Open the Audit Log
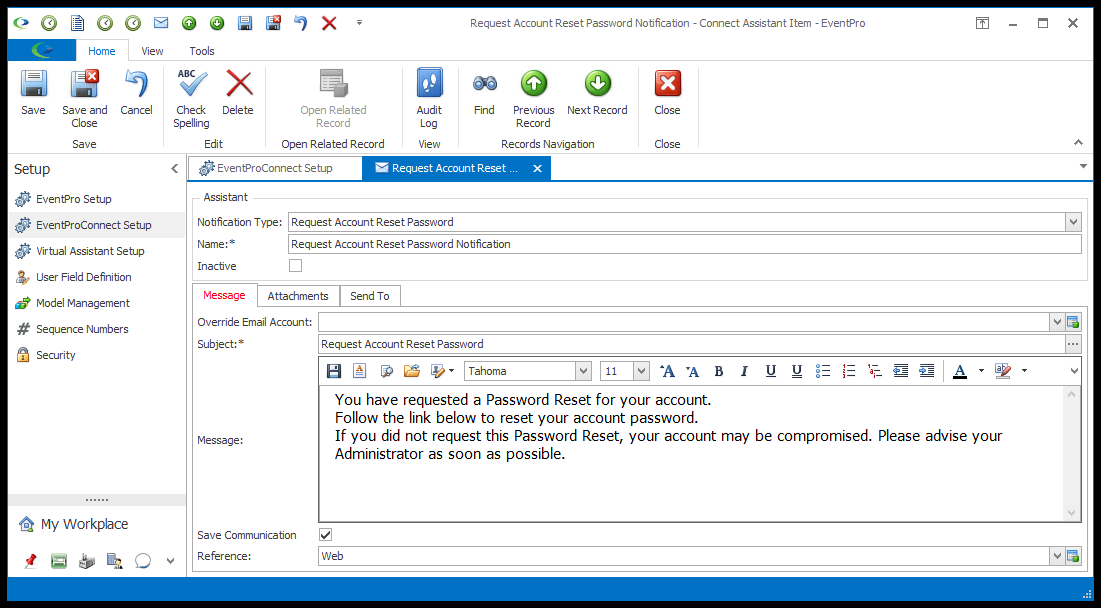The width and height of the screenshot is (1101, 608). [x=429, y=99]
